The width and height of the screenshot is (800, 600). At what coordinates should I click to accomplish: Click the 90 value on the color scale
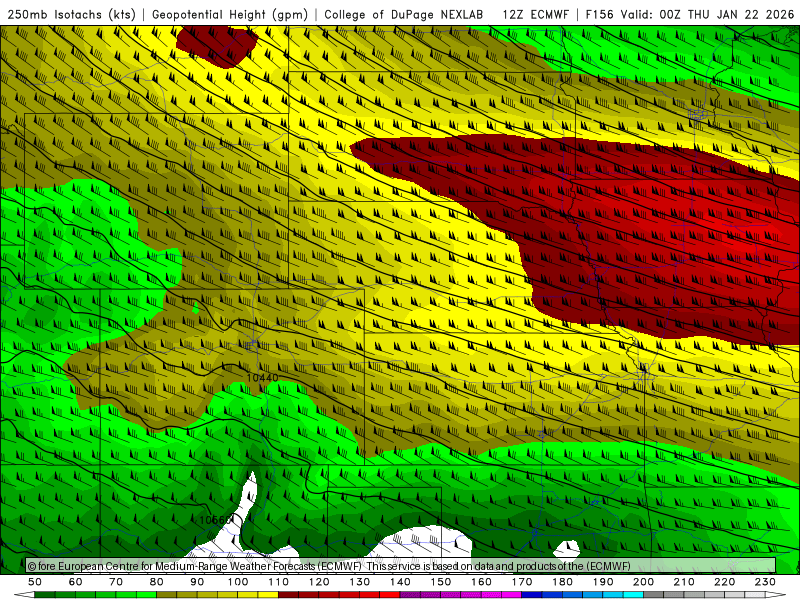(x=197, y=582)
